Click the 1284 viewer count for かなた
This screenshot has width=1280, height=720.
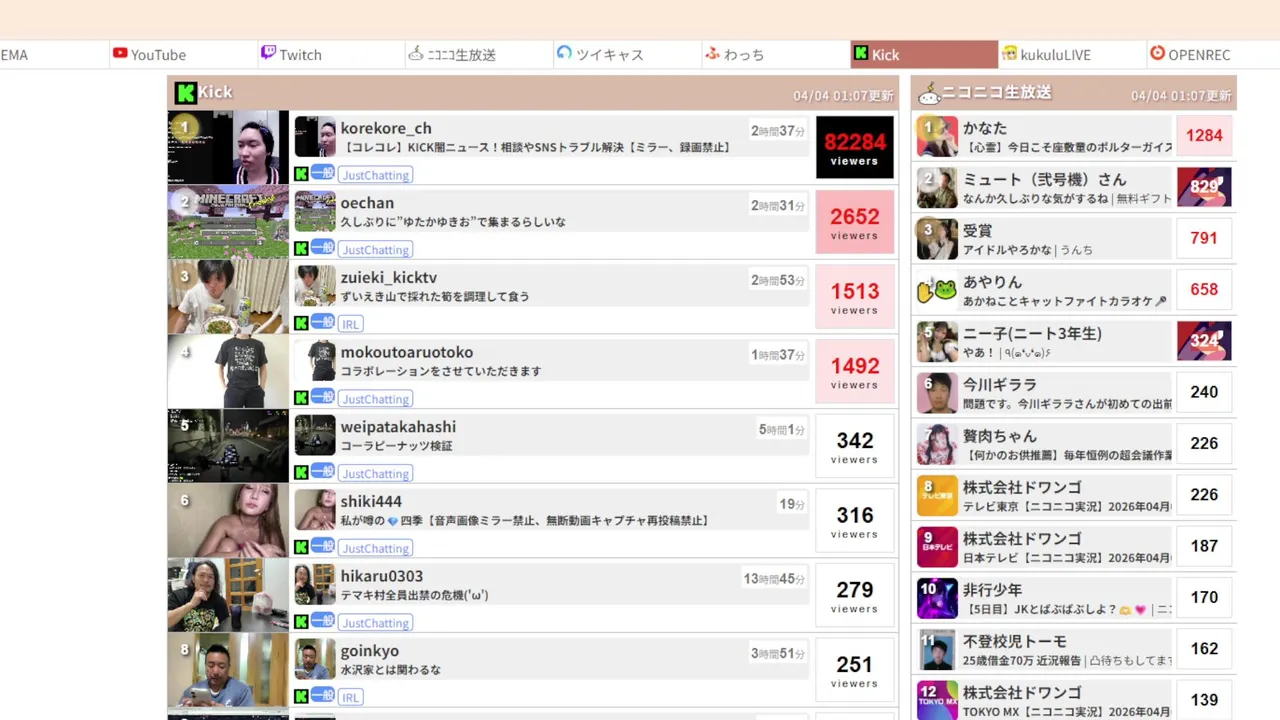(x=1204, y=136)
